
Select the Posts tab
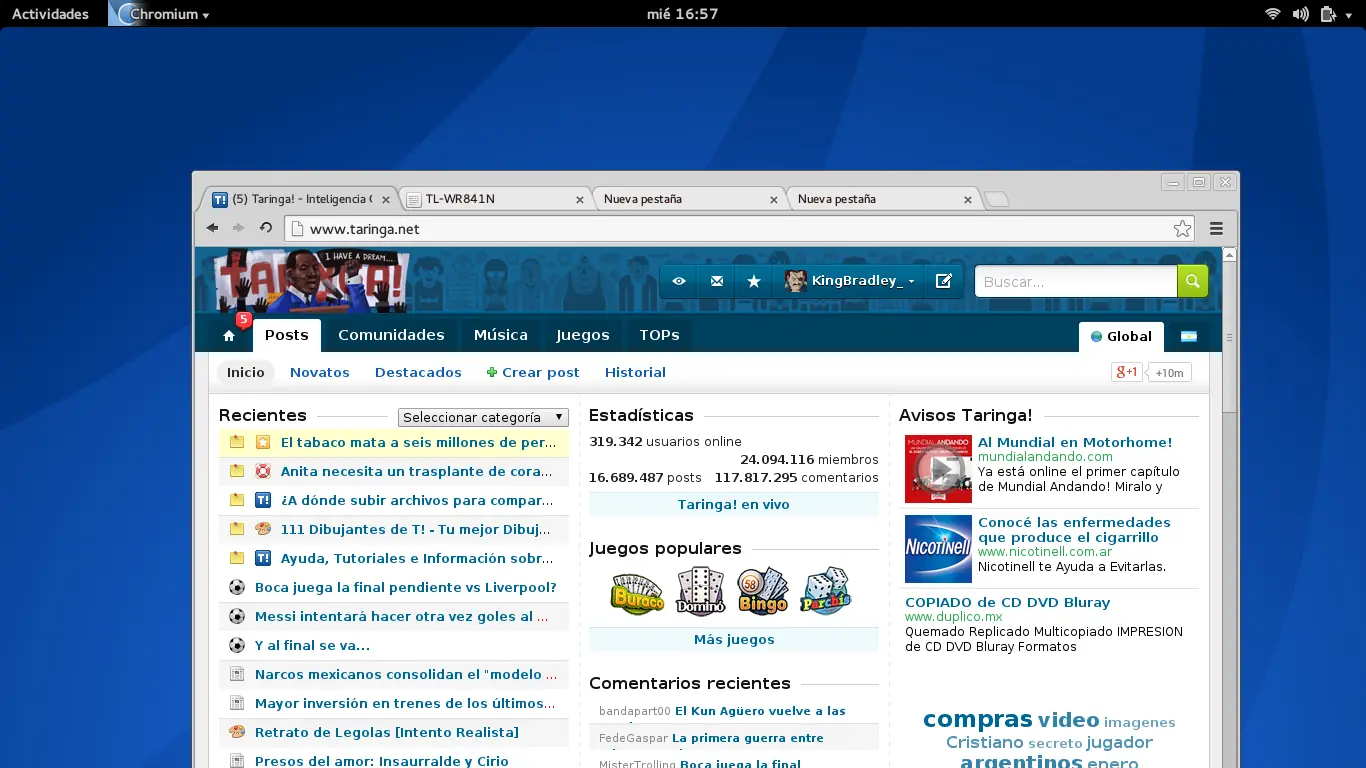coord(287,335)
